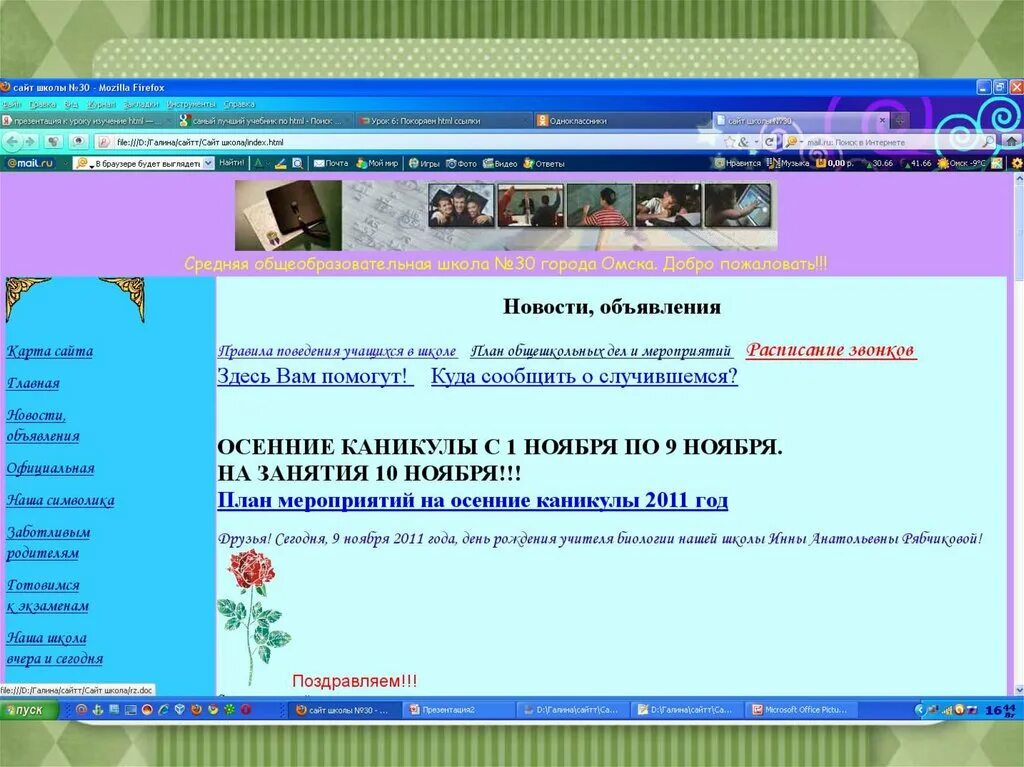Switch to the самый лучший учебник по html tab
The height and width of the screenshot is (767, 1024).
pos(264,121)
